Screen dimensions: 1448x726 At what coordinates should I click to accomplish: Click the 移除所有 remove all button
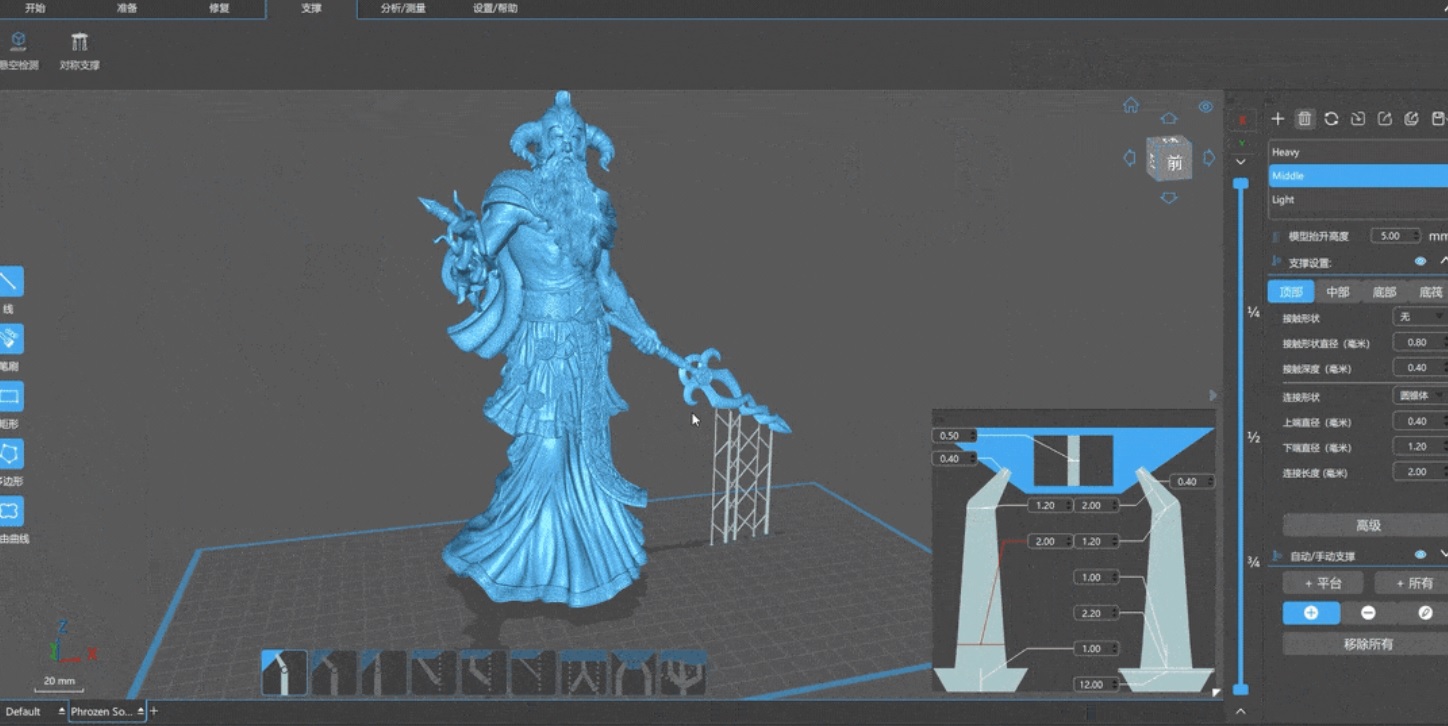(x=1367, y=644)
